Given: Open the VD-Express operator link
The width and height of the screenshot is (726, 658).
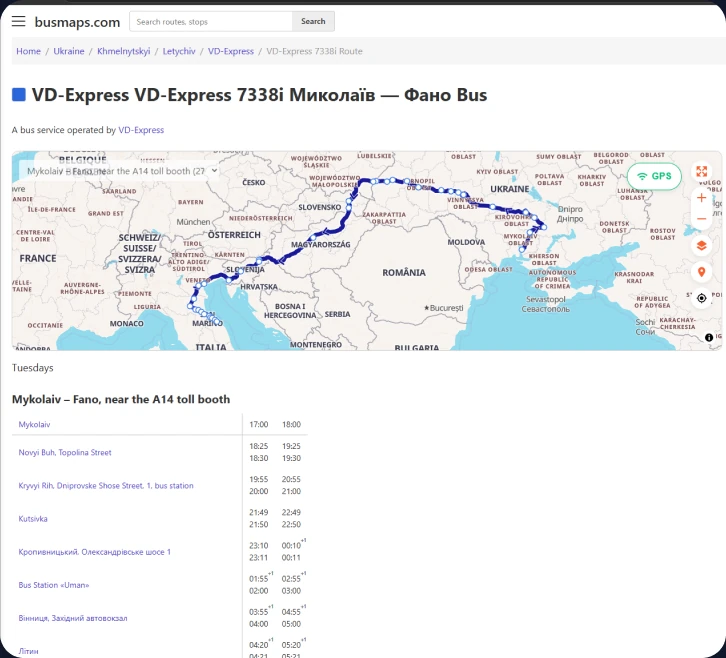Looking at the screenshot, I should click(x=141, y=130).
